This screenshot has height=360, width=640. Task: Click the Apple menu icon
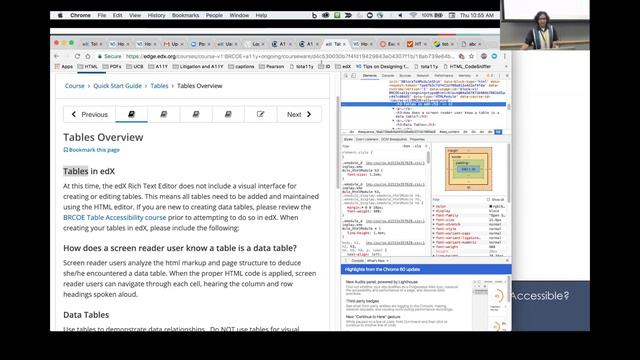coord(60,15)
